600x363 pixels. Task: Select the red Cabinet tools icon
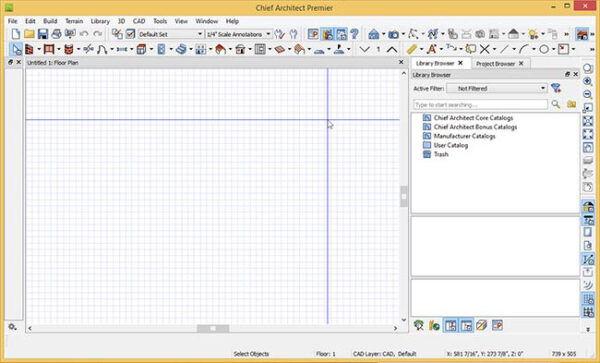(x=68, y=49)
